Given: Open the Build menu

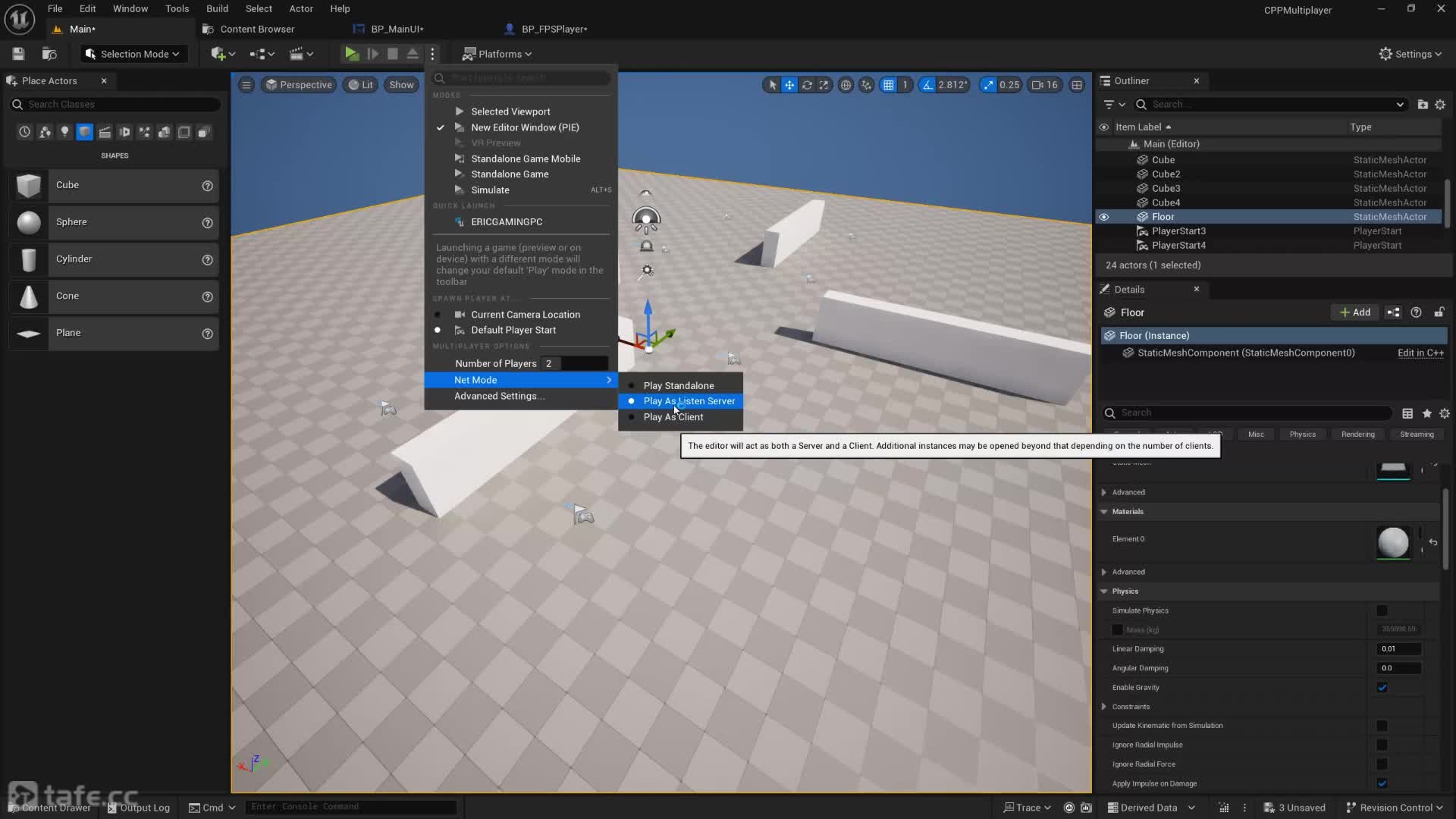Looking at the screenshot, I should click(217, 8).
